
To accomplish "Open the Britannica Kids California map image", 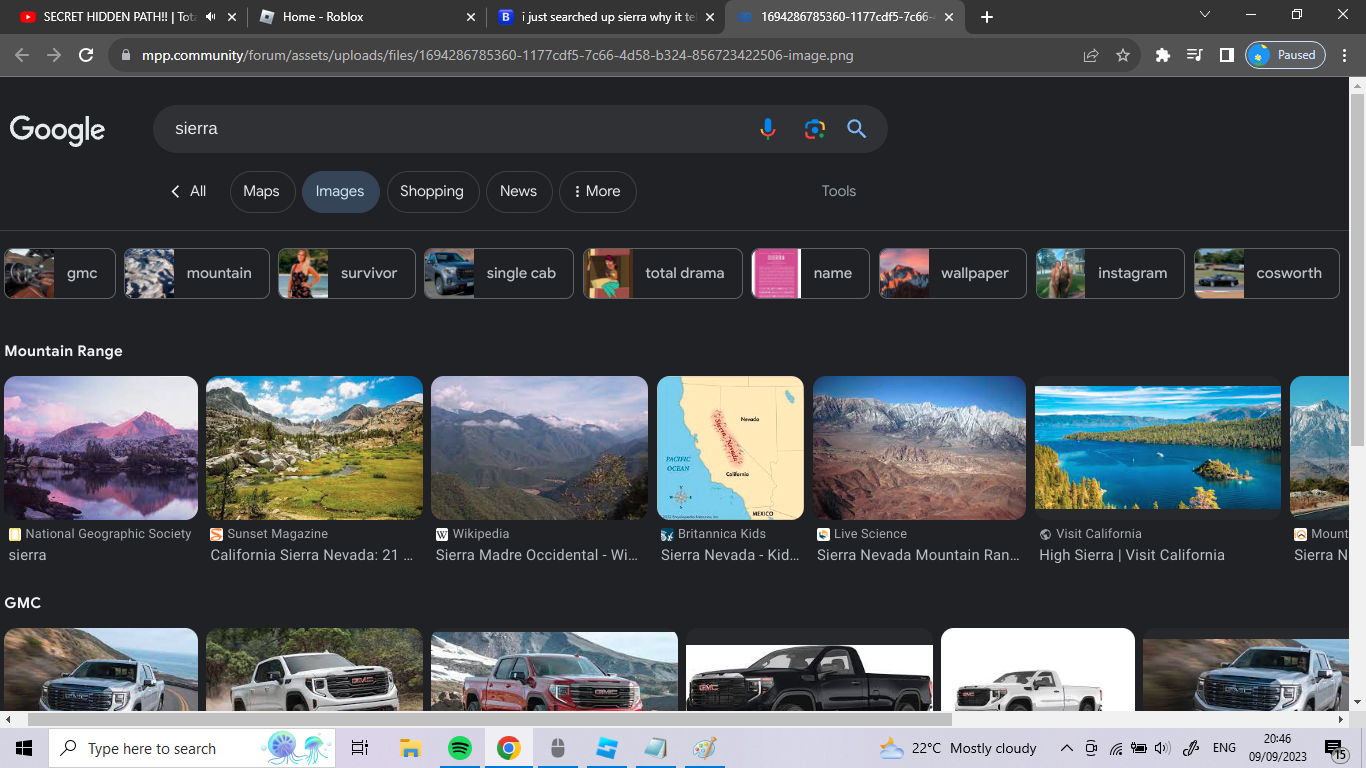I will tap(730, 448).
